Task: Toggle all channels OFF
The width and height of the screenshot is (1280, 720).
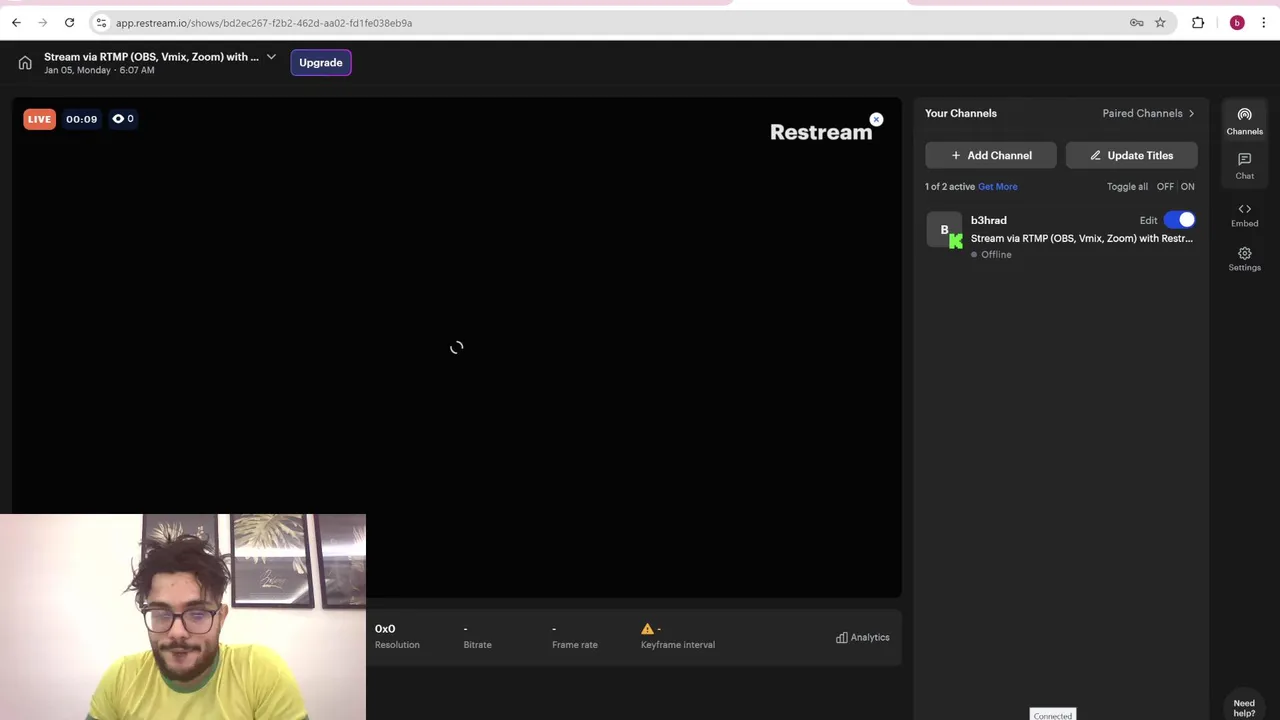Action: click(x=1165, y=187)
